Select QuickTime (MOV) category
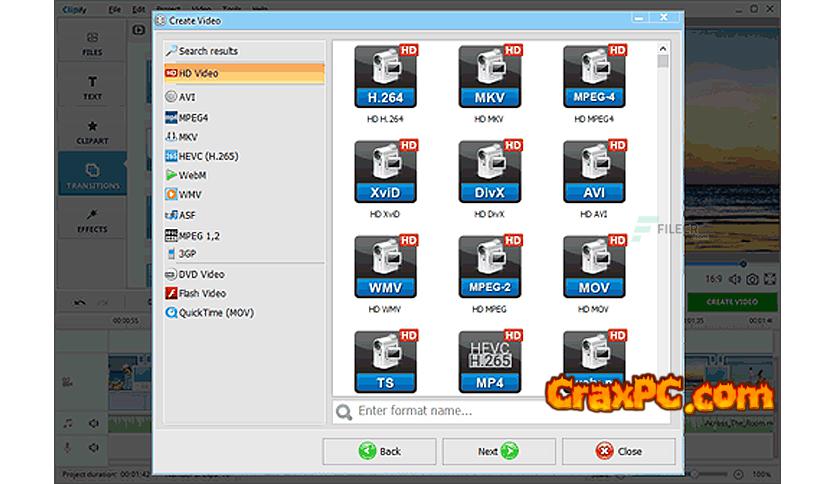Viewport: 836px width, 484px height. [x=216, y=313]
